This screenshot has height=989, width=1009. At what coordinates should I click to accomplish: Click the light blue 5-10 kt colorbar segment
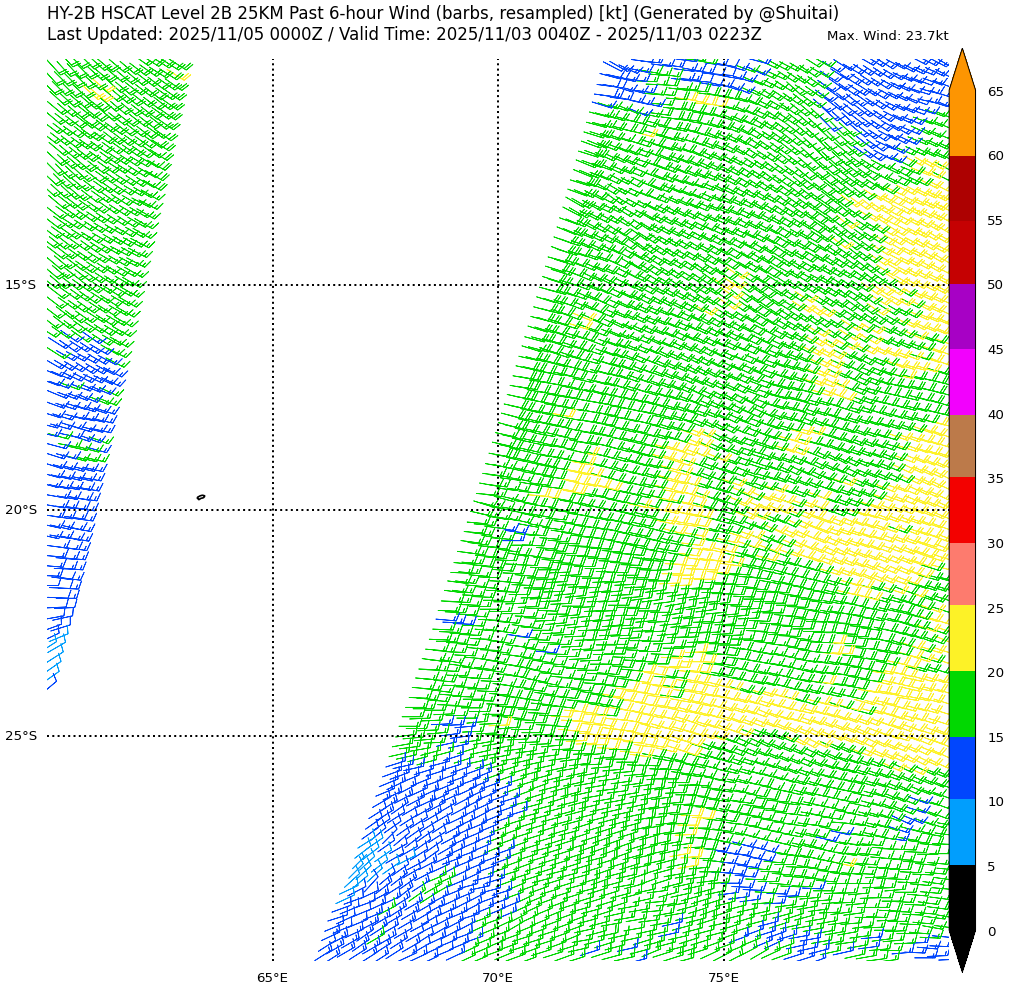[x=961, y=832]
